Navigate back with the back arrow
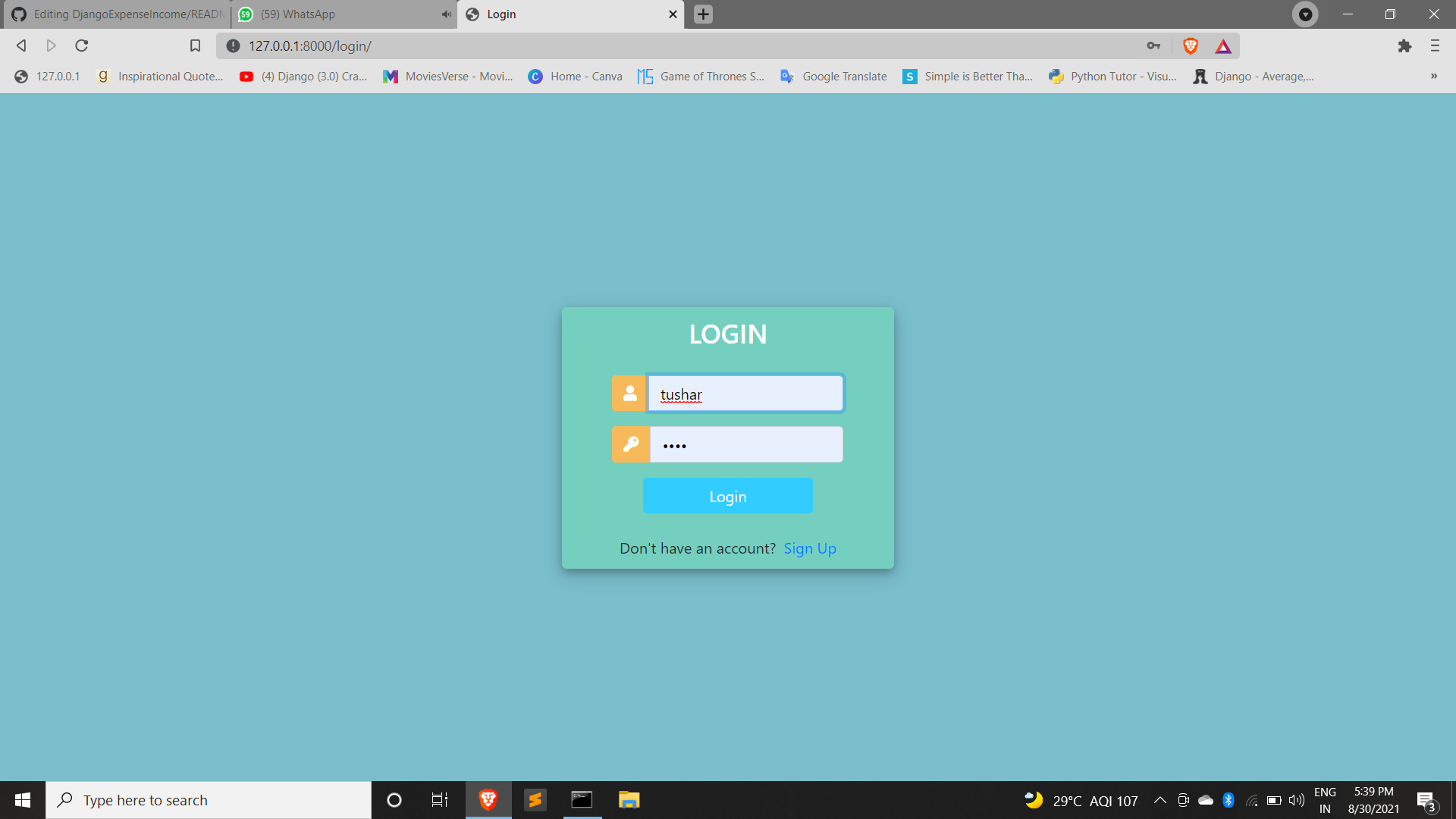Screen dimensions: 1456x819 [21, 45]
